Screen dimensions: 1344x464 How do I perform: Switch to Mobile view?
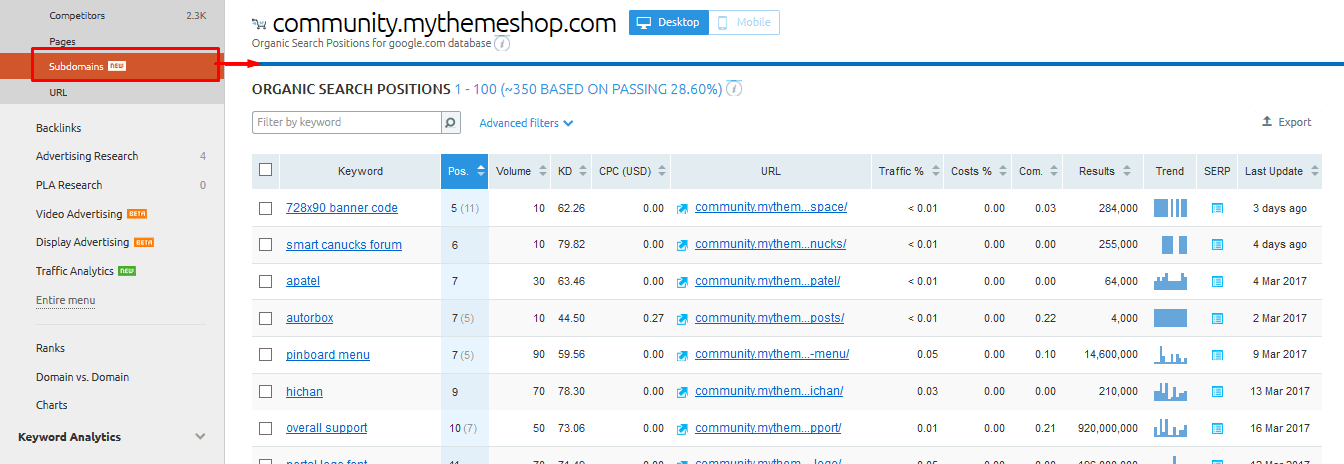pyautogui.click(x=744, y=23)
